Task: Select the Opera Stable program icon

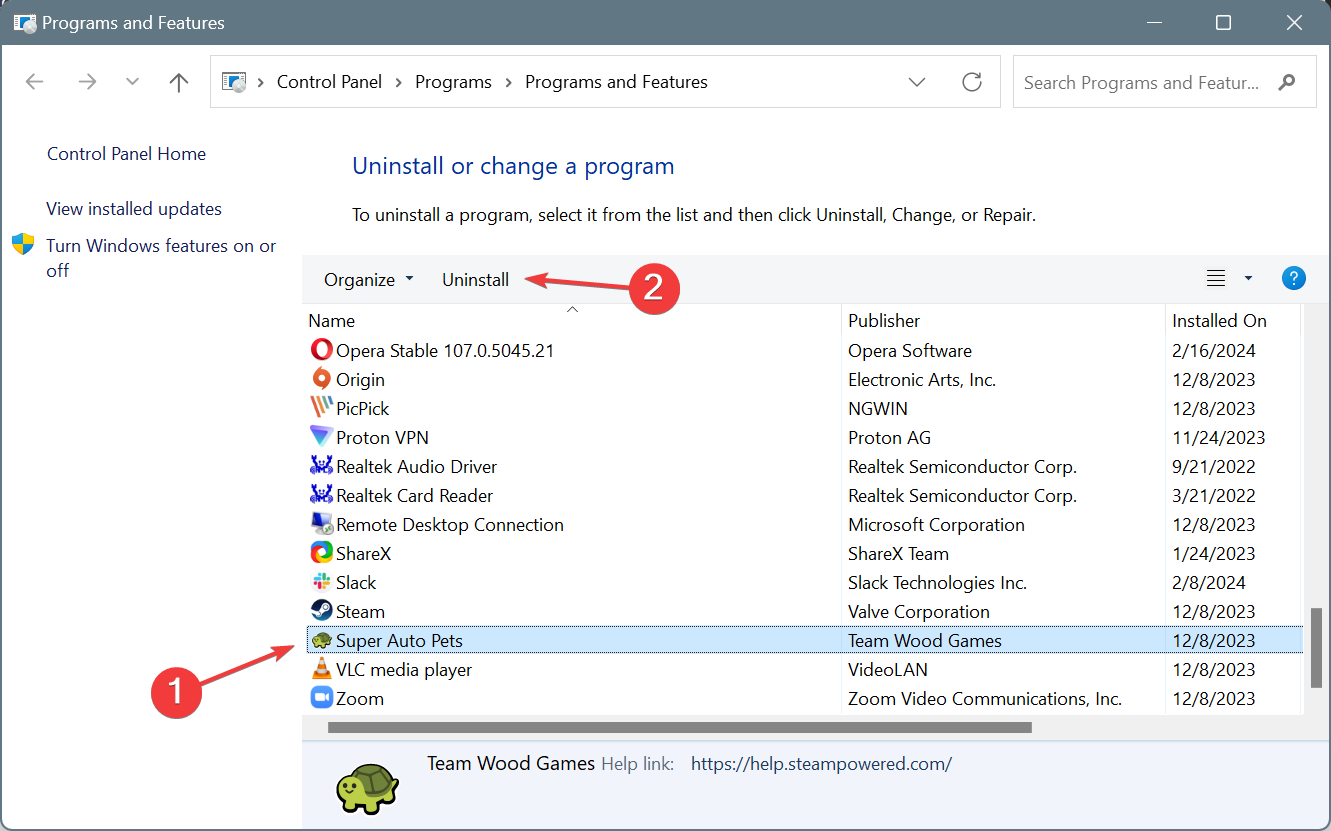Action: [322, 350]
